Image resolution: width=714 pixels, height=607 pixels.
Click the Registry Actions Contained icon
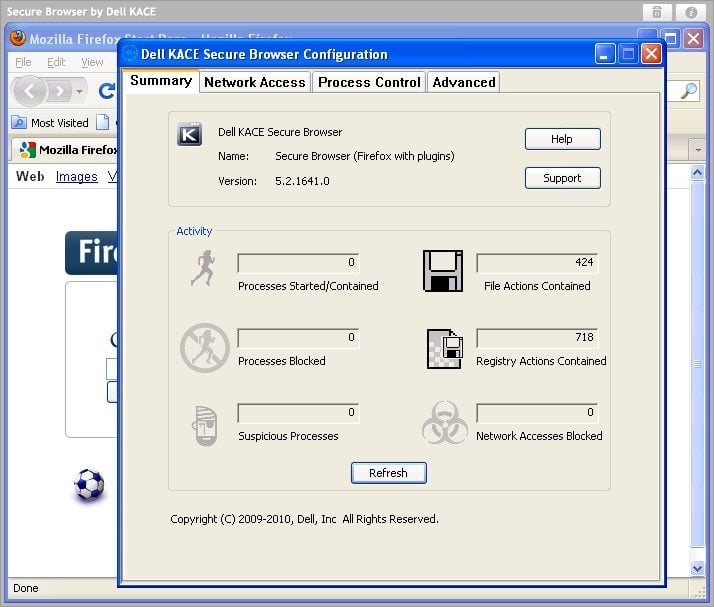pos(443,348)
